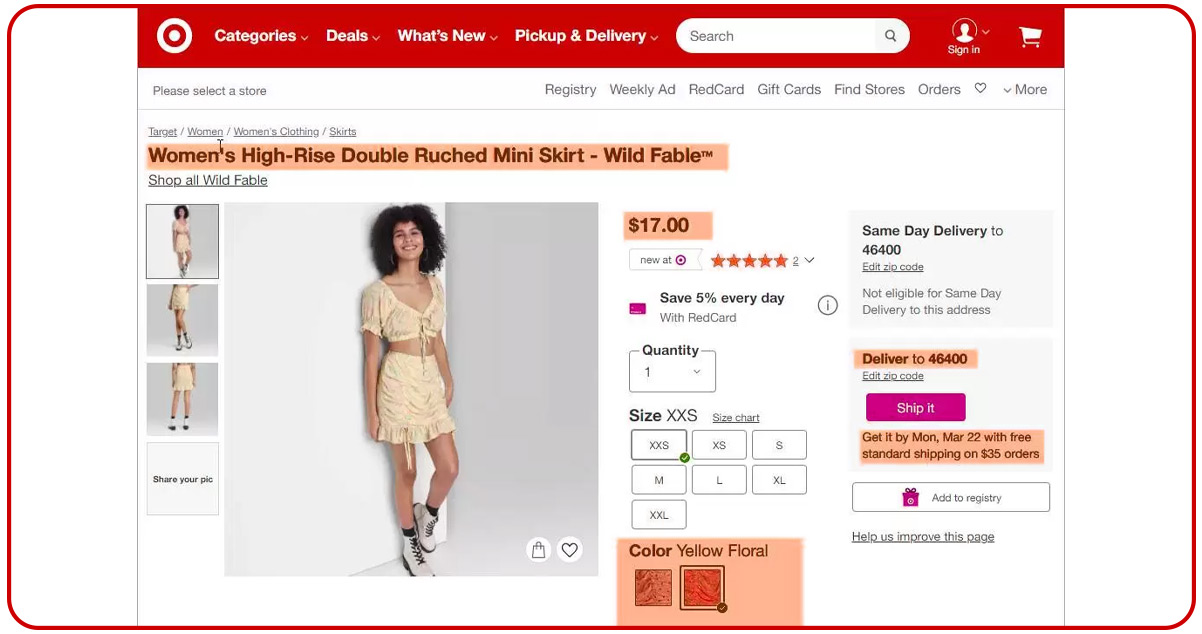Expand the Categories menu
The height and width of the screenshot is (634, 1202).
pos(262,36)
